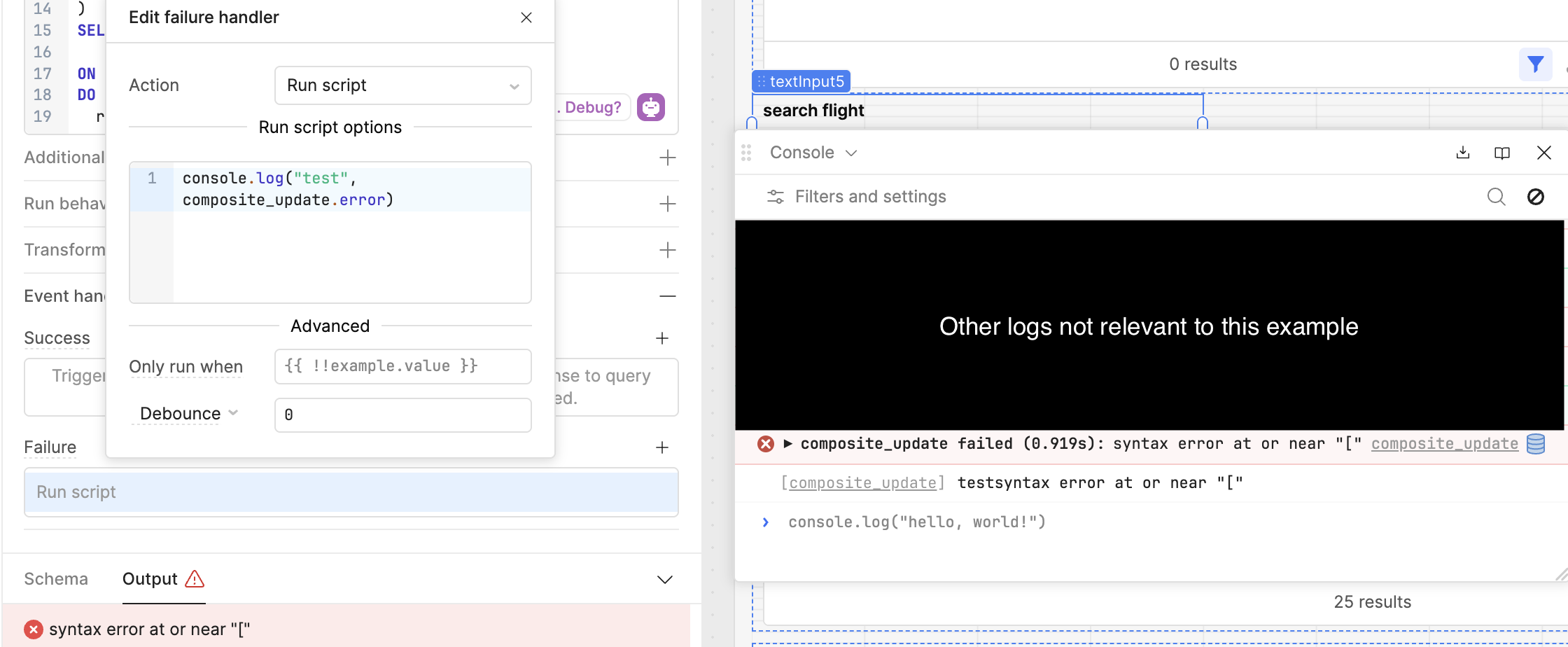
Task: Select the Output tab
Action: [150, 579]
